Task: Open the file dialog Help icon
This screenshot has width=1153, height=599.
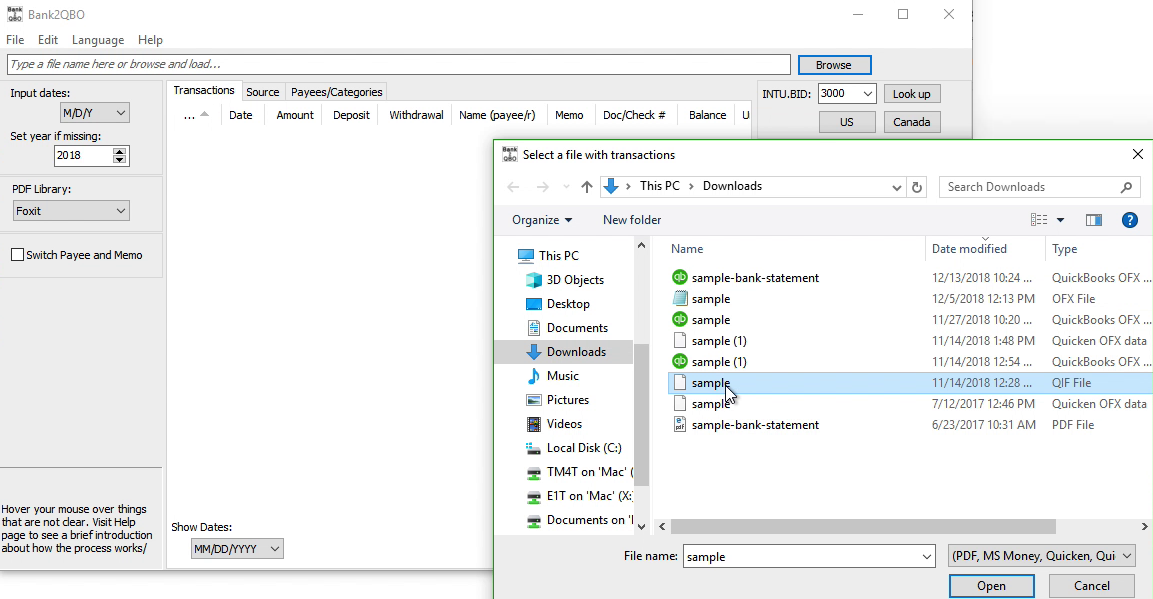Action: click(1130, 220)
